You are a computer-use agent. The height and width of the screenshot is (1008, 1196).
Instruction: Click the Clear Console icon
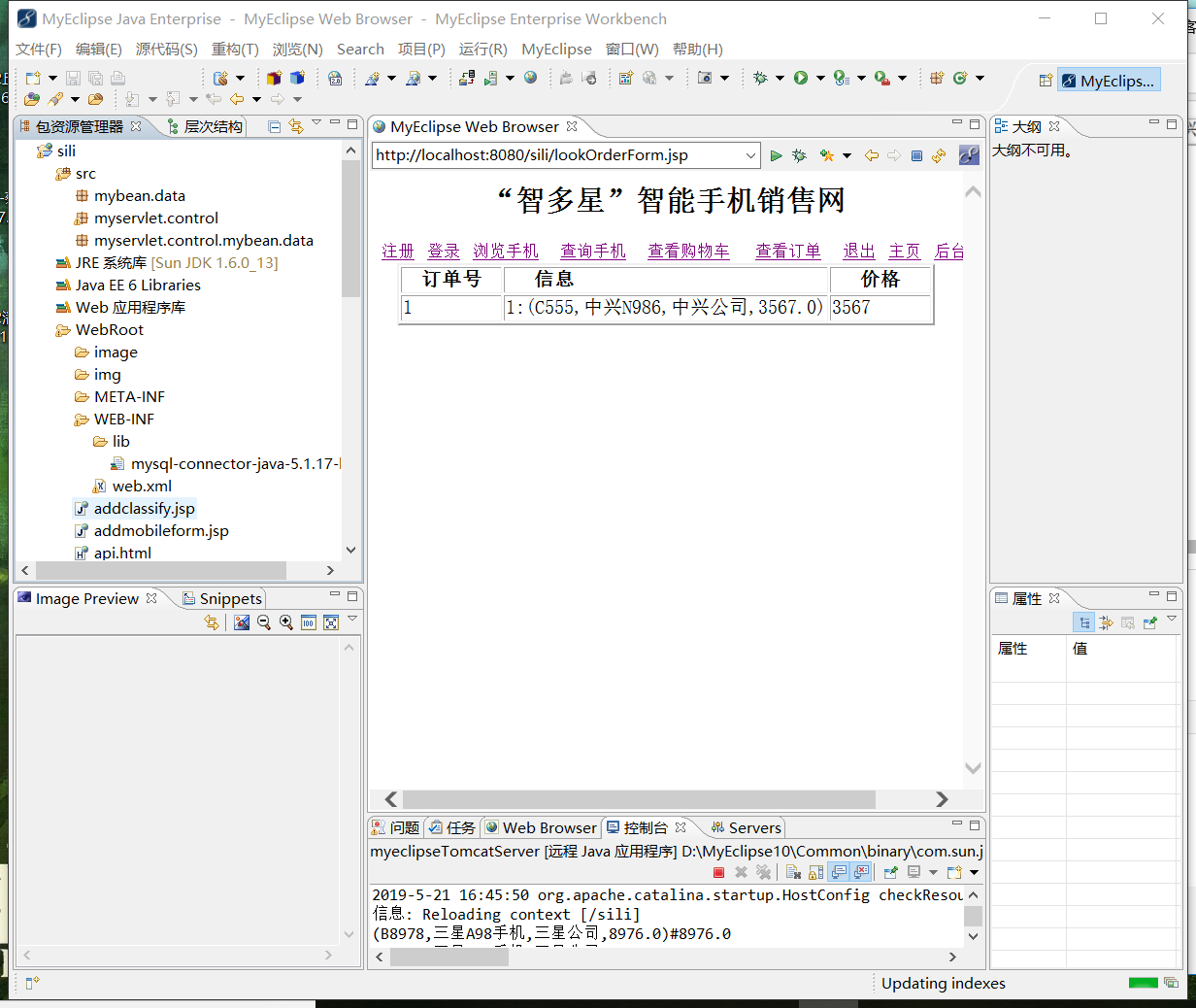793,872
